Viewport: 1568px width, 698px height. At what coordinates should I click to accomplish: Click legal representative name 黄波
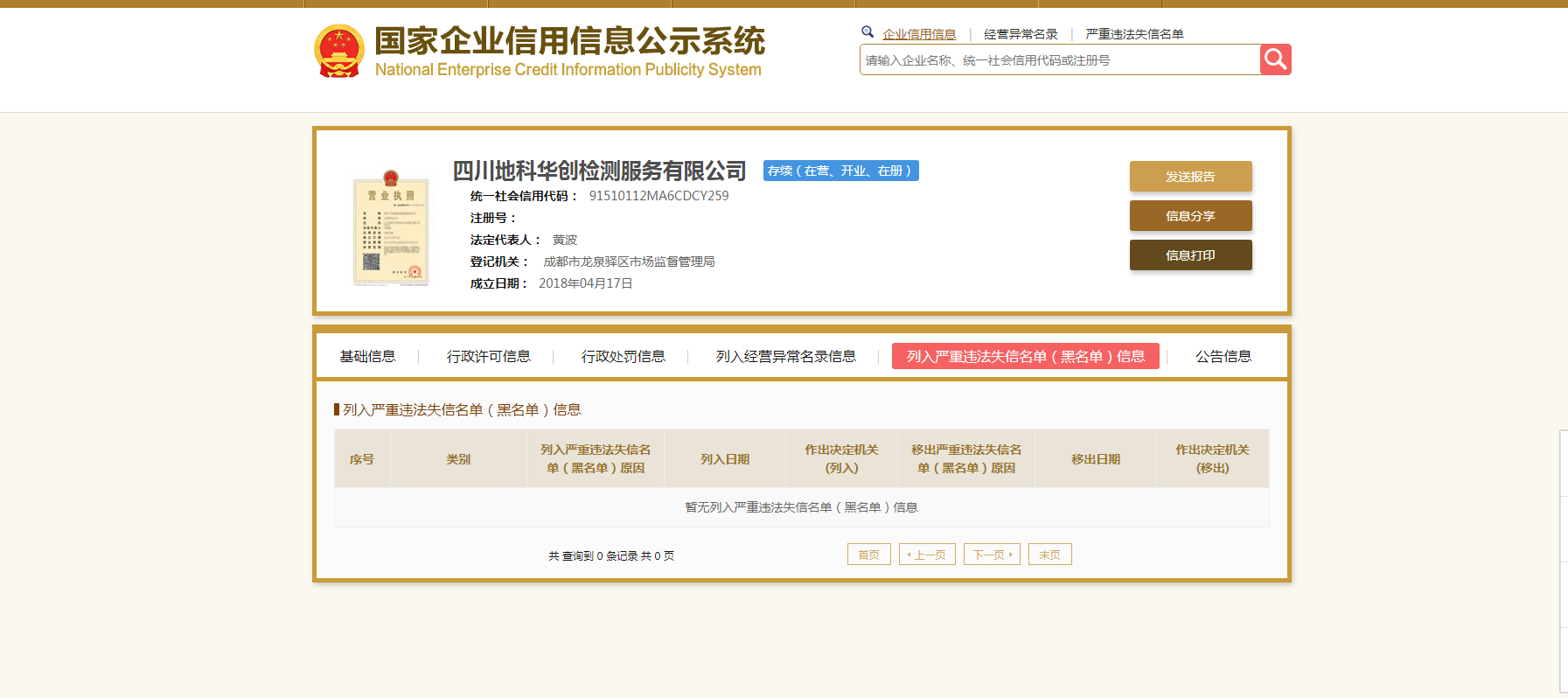pyautogui.click(x=565, y=240)
